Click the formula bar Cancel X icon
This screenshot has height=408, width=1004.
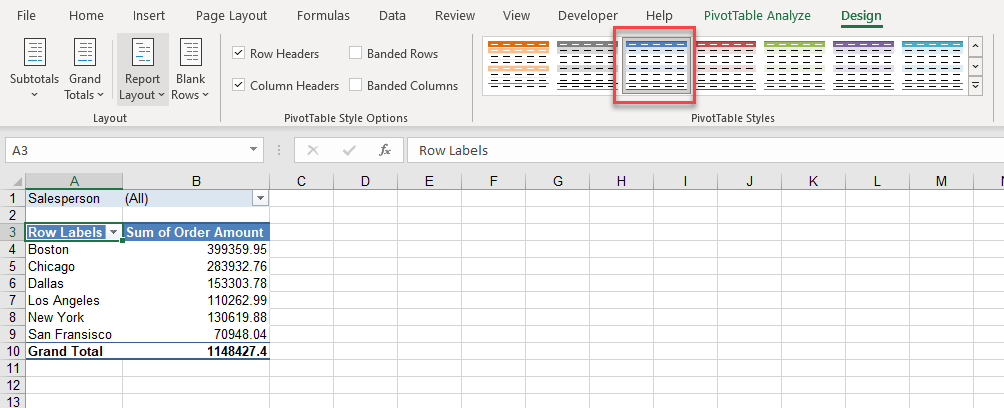tap(313, 150)
